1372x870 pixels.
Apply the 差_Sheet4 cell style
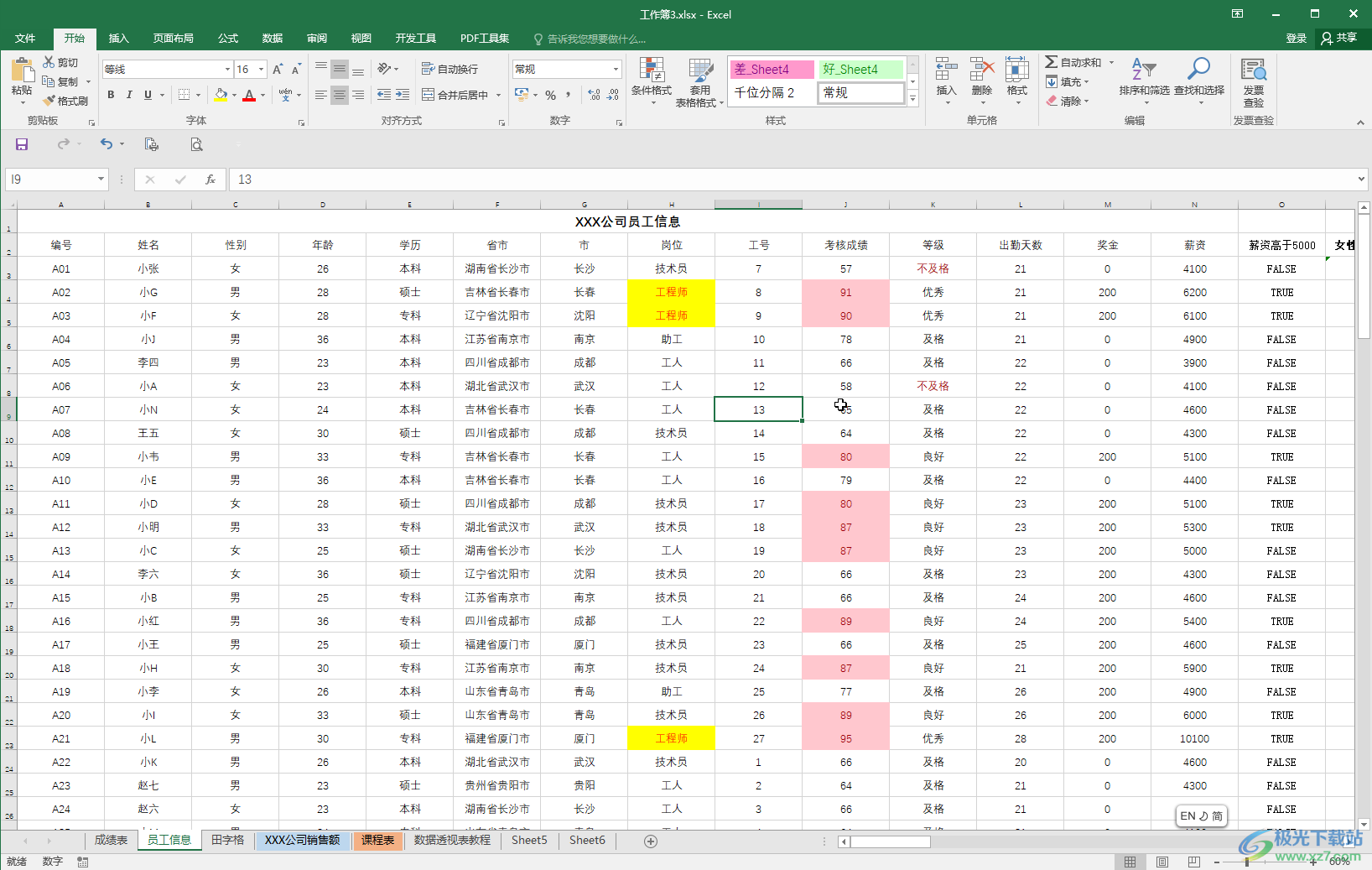point(772,69)
